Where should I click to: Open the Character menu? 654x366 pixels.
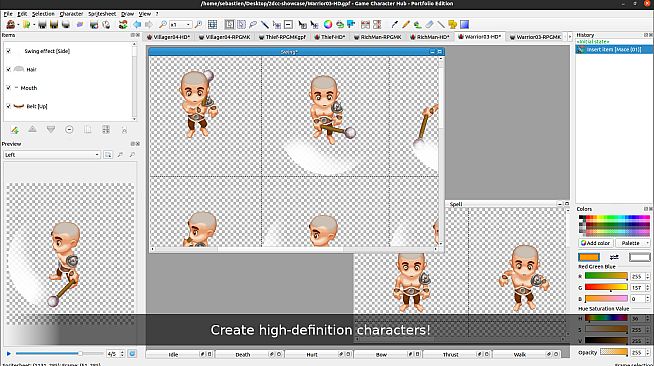(71, 14)
